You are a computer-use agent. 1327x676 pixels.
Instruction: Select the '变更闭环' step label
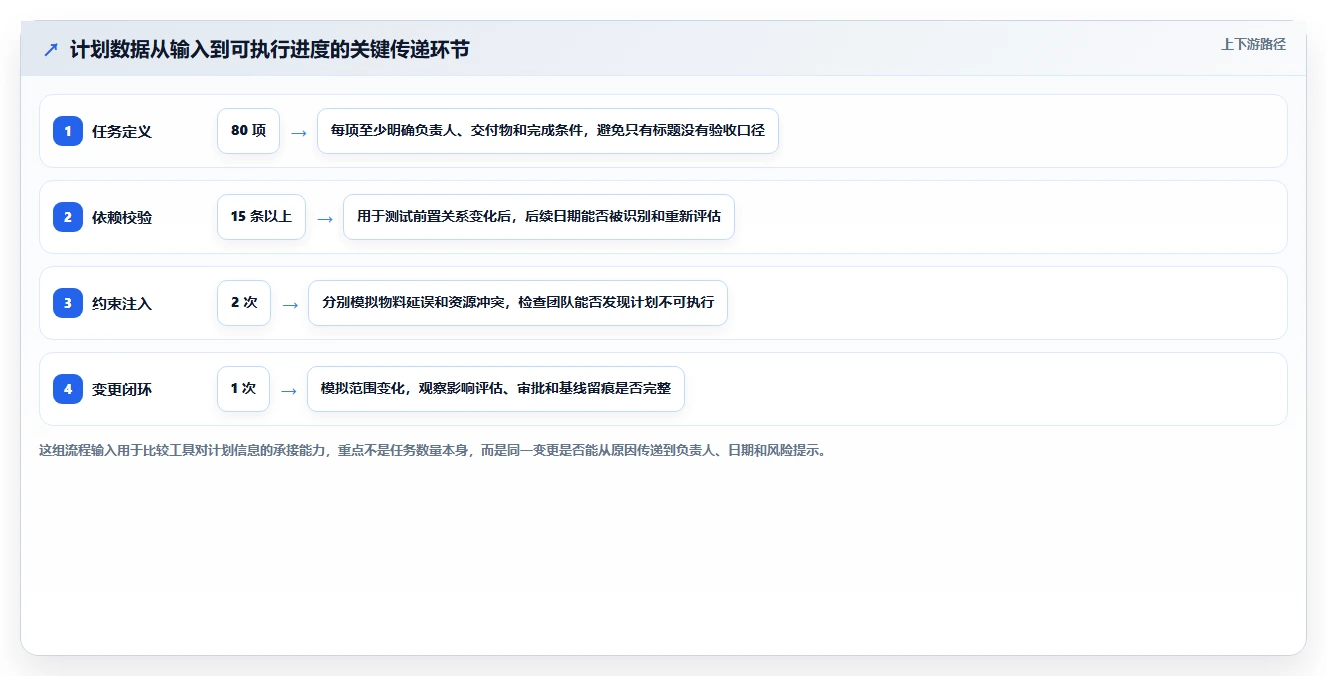coord(122,389)
